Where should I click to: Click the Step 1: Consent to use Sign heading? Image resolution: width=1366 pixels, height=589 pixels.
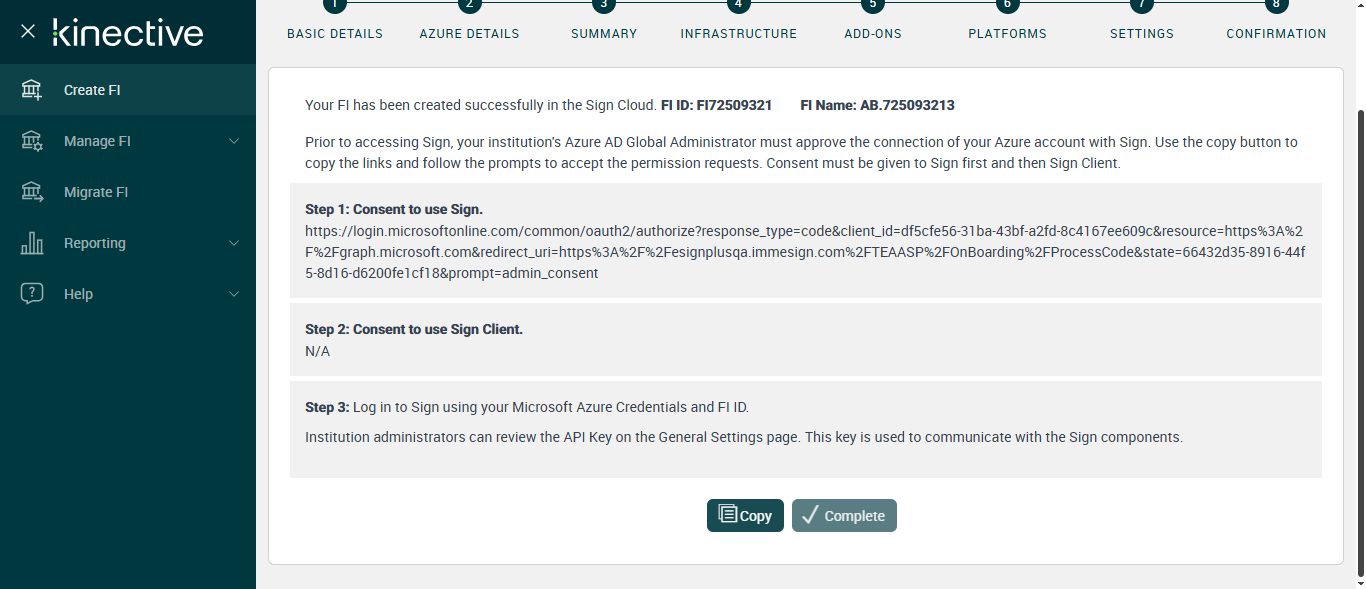pyautogui.click(x=394, y=210)
